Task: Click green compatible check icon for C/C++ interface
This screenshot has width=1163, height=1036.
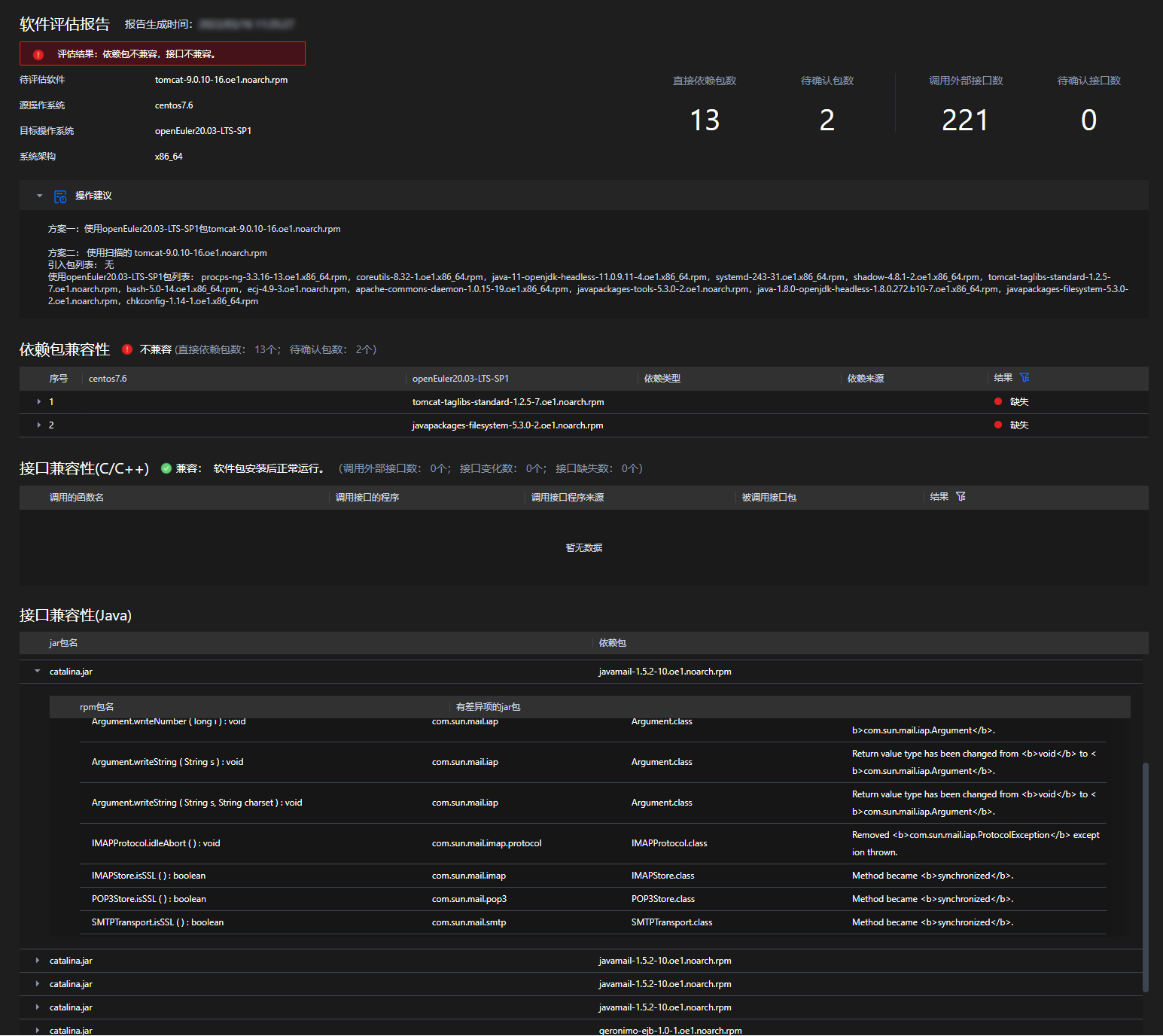Action: click(x=166, y=468)
